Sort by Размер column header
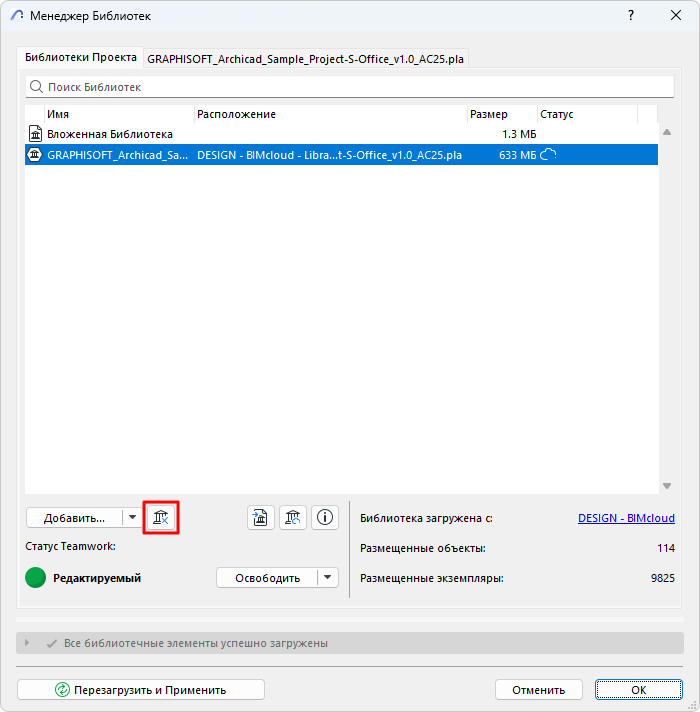 (502, 114)
